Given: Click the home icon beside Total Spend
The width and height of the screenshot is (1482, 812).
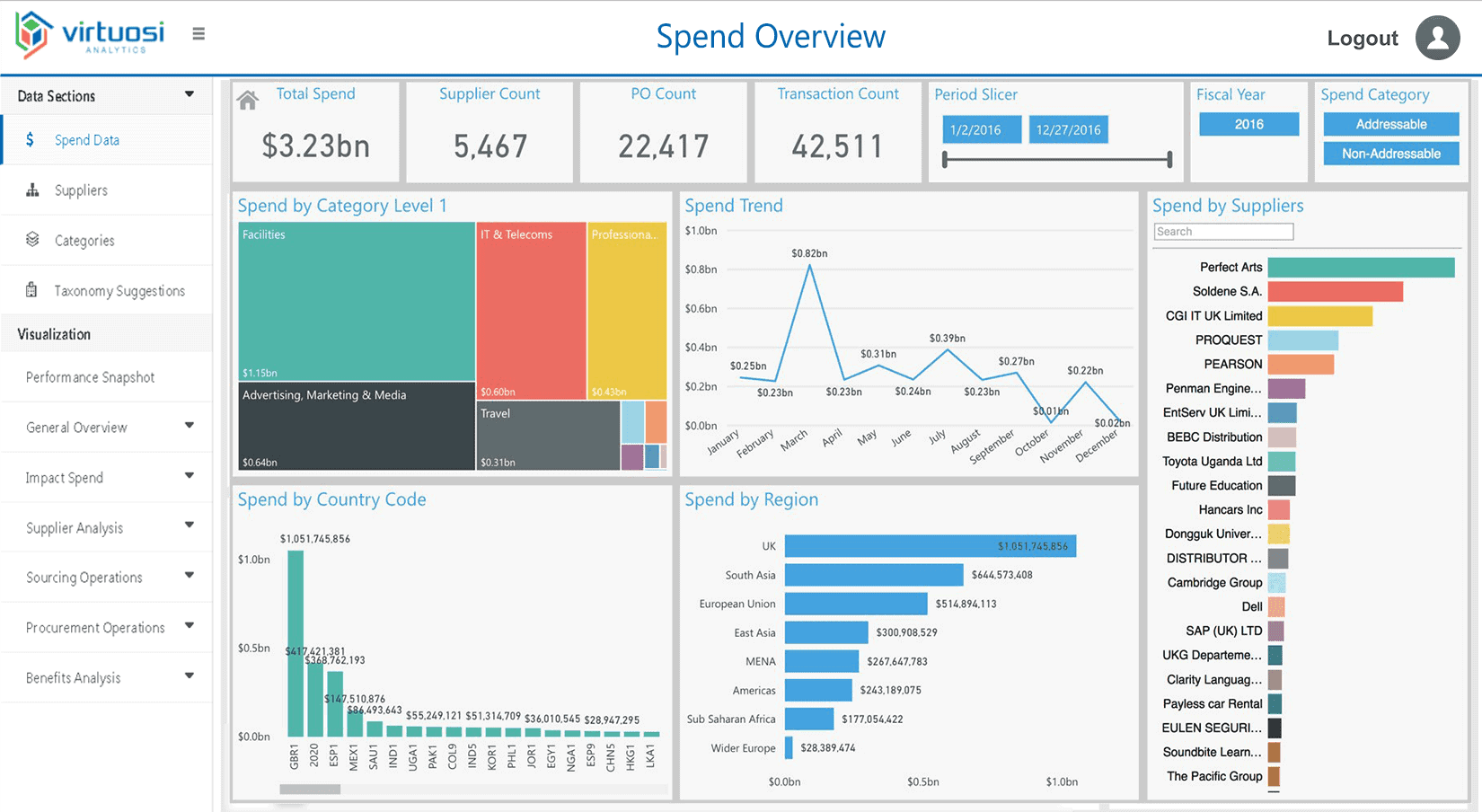Looking at the screenshot, I should point(247,99).
